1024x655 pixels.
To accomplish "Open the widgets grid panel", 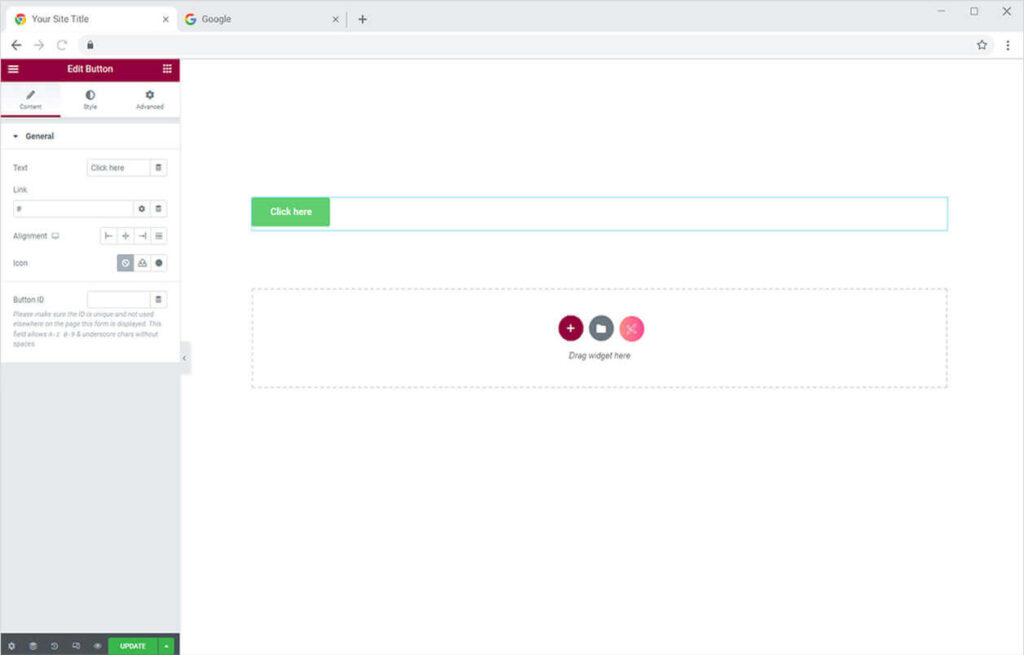I will (167, 69).
